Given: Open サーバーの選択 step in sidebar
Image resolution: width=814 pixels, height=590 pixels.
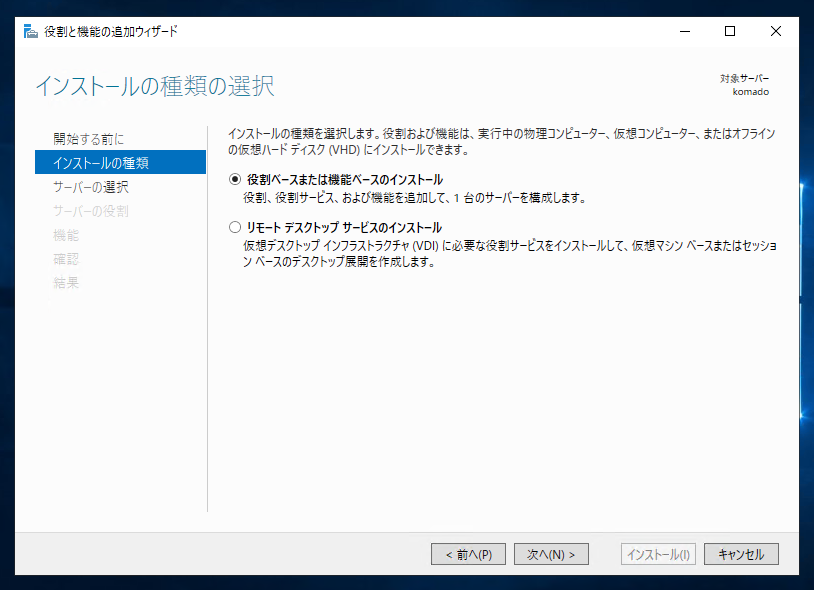Looking at the screenshot, I should point(91,187).
